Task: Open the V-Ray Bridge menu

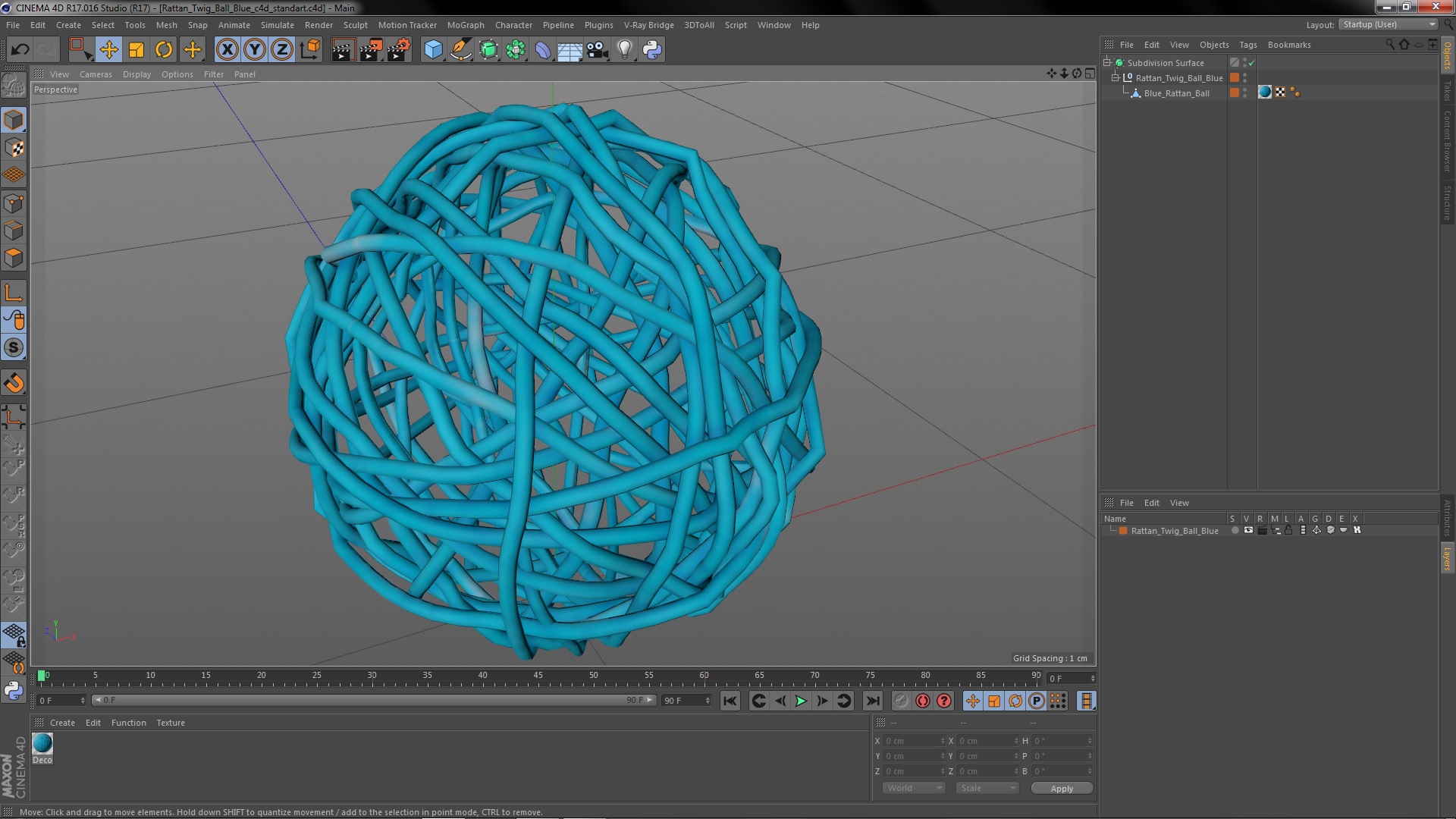Action: tap(648, 25)
